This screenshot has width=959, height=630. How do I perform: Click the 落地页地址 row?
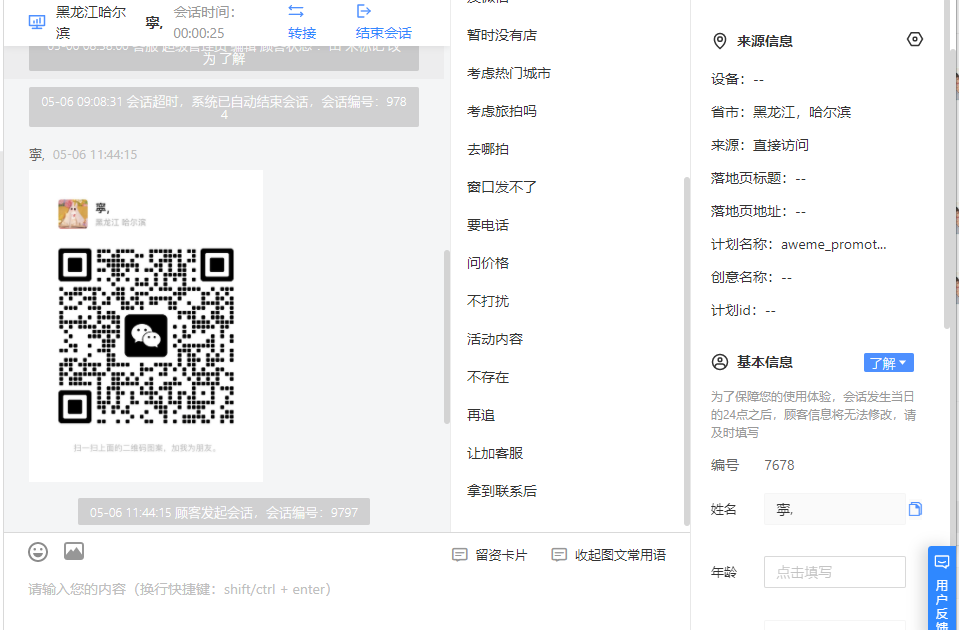pos(758,212)
